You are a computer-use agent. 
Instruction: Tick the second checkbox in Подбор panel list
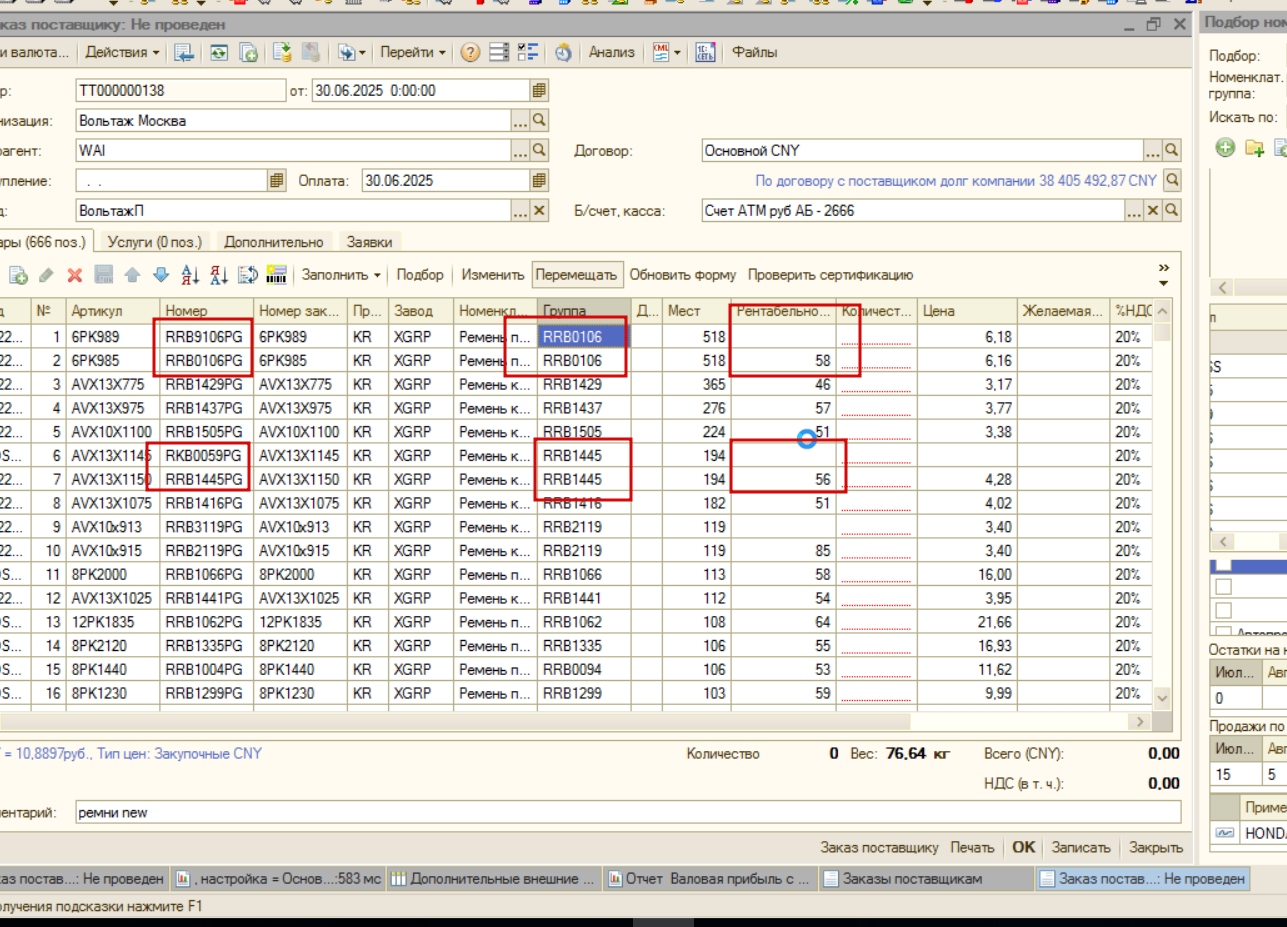(1223, 587)
